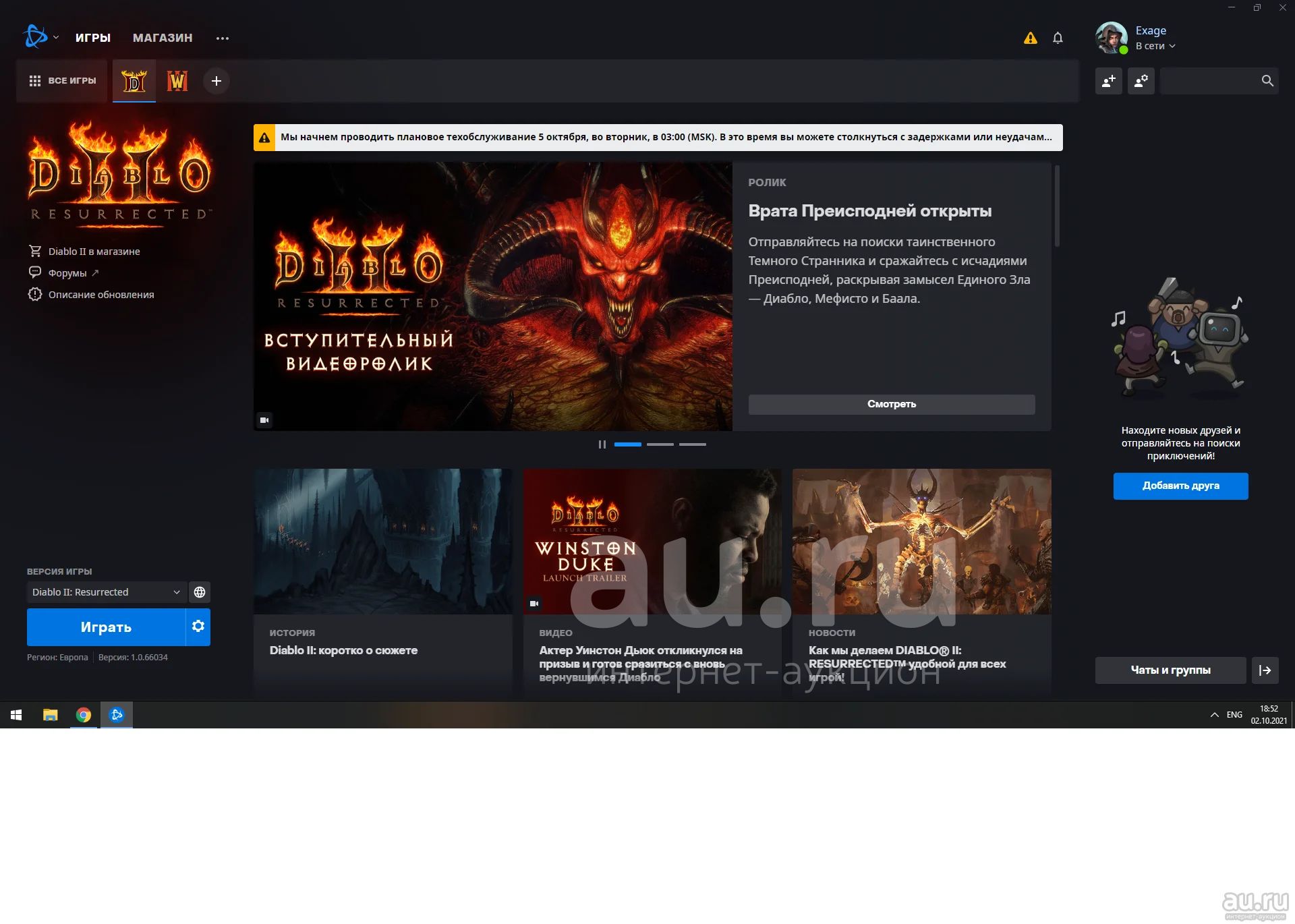Open the Winston Duke trailer card
1295x924 pixels.
tap(652, 581)
